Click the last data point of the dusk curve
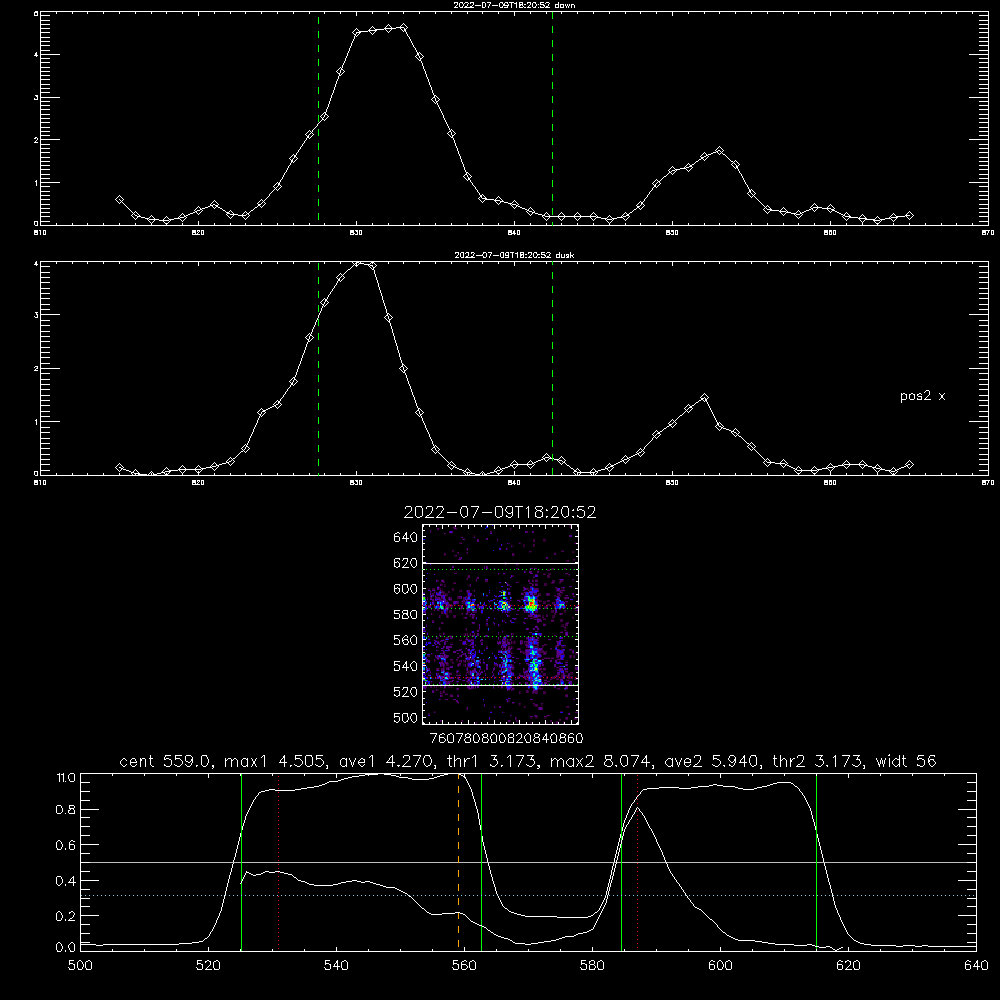This screenshot has width=1000, height=1000. click(x=909, y=464)
